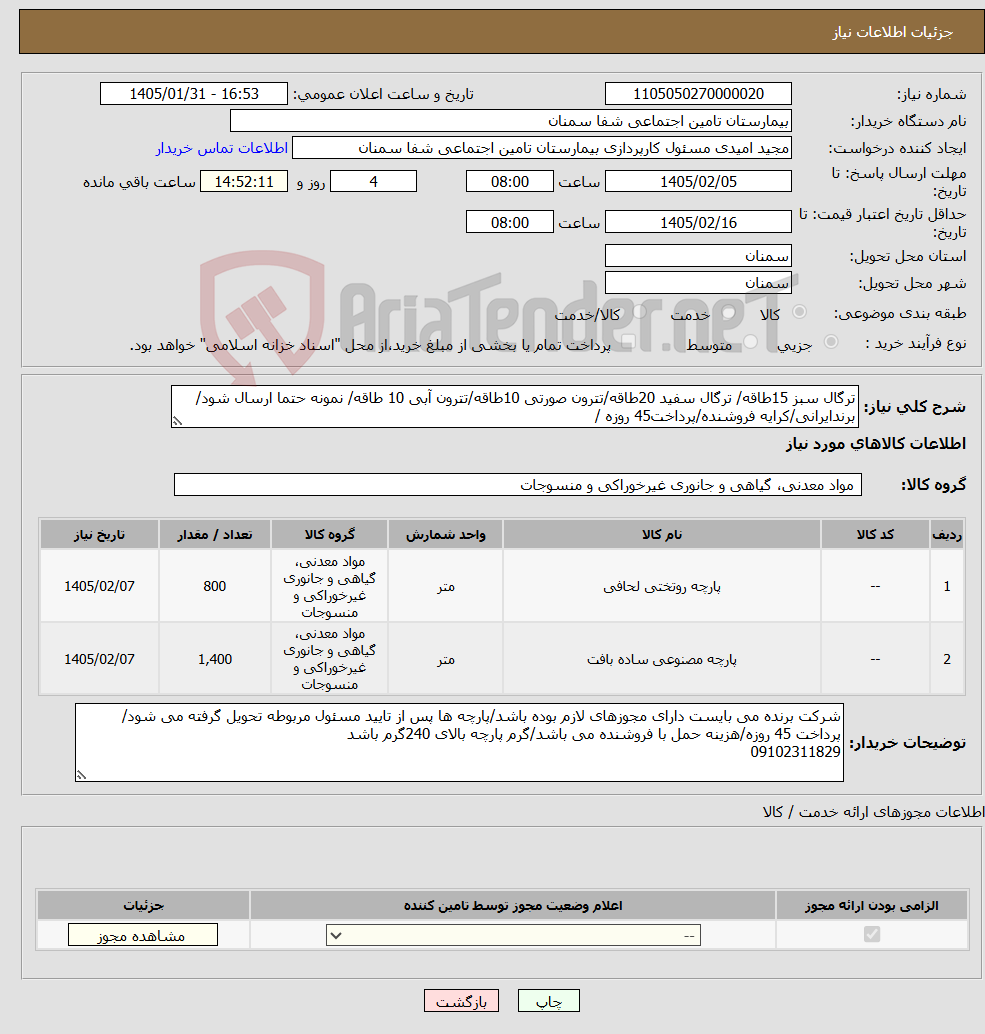
Task: Click the cell پارچه مصنوعی ساده بافت
Action: pos(662,659)
